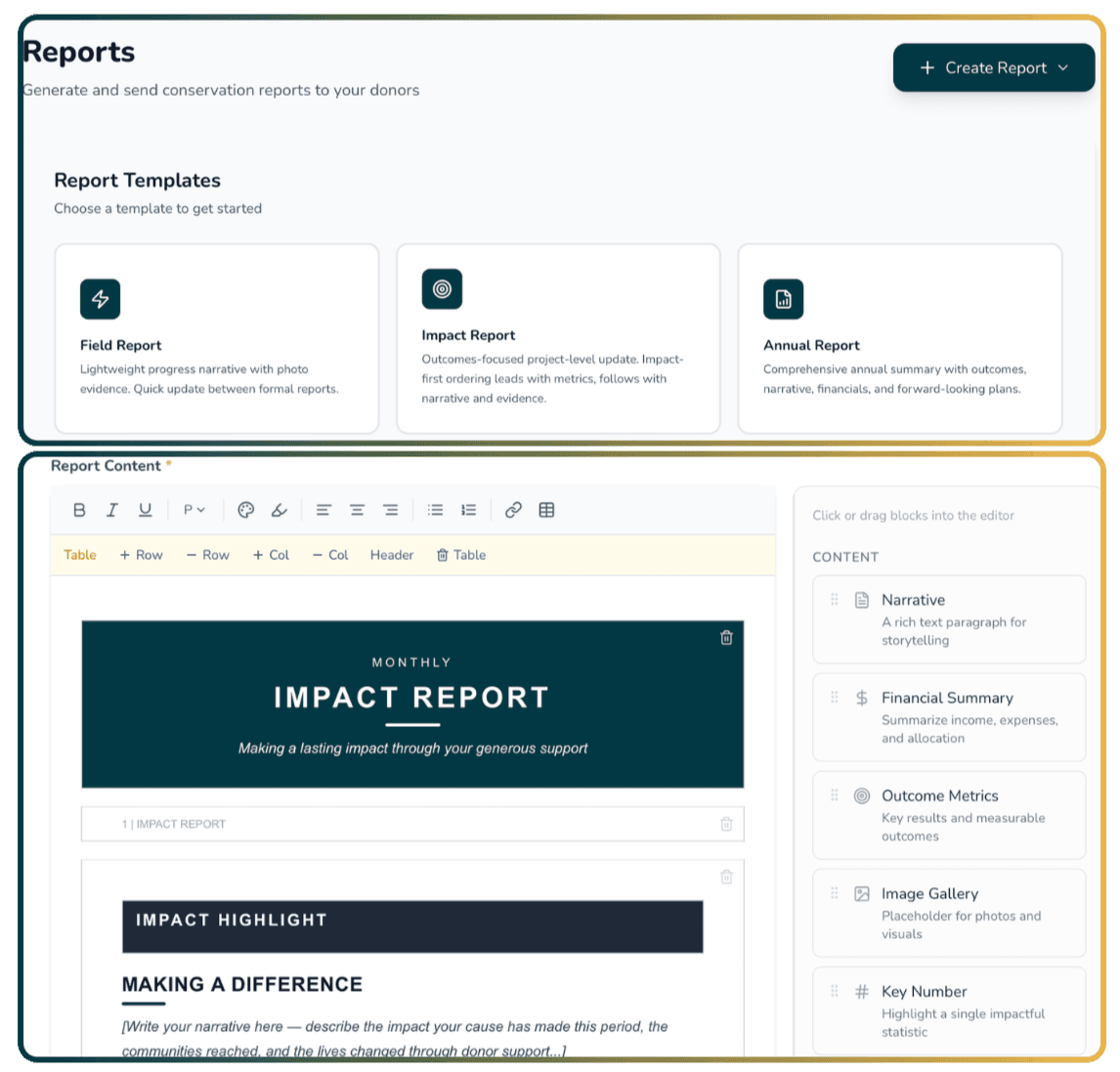Click the Narrative block drag handle

(x=835, y=599)
